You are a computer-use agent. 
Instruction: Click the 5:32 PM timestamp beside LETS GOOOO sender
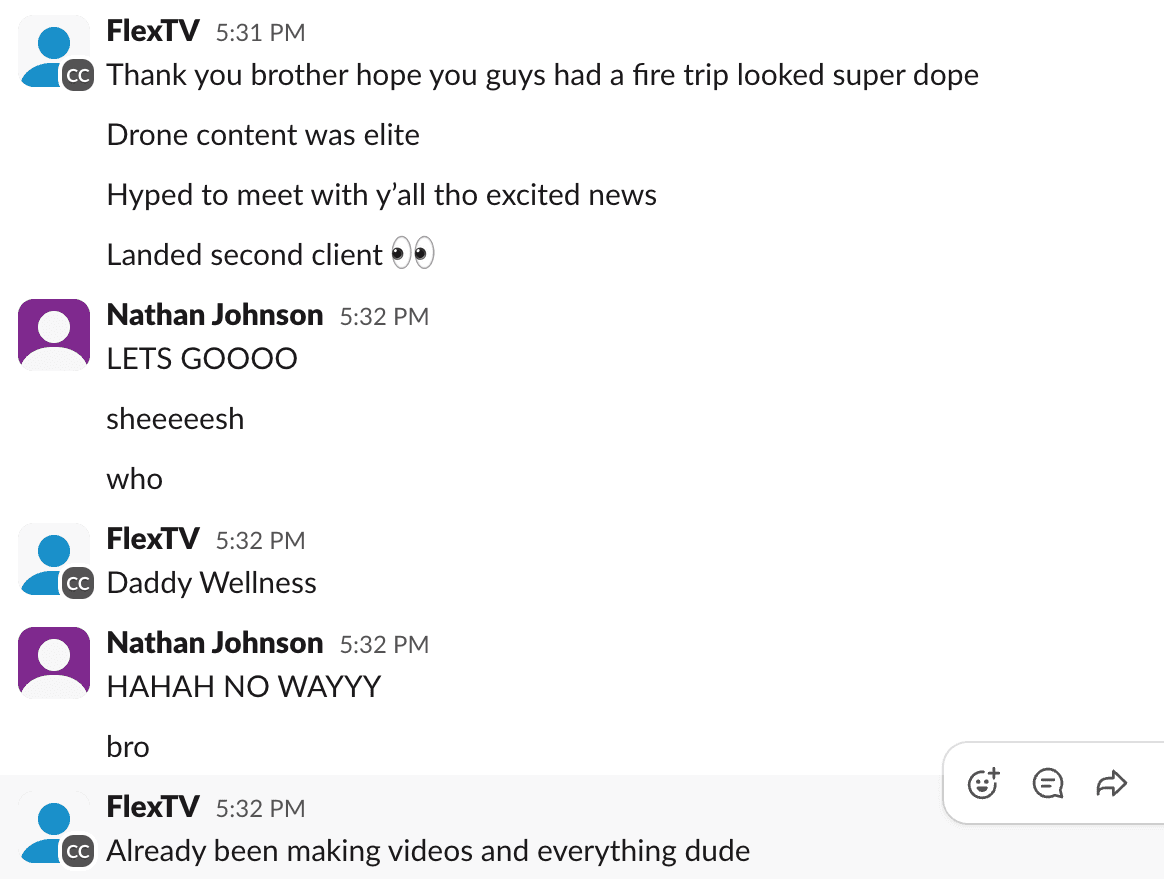(385, 317)
